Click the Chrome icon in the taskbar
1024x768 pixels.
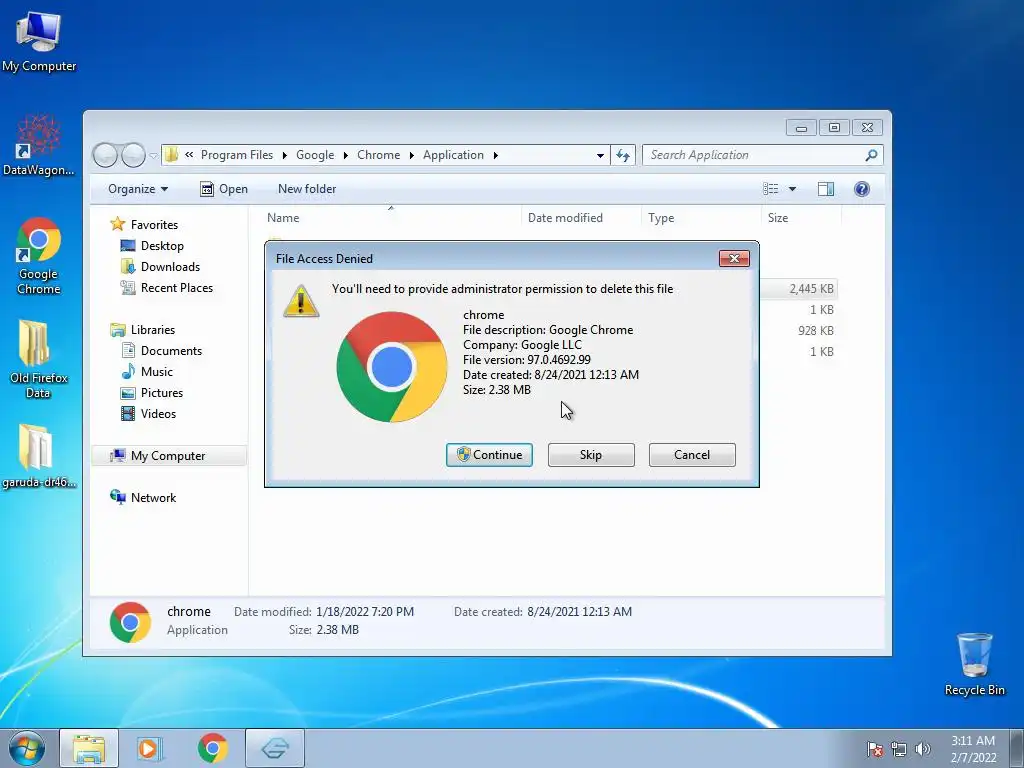(x=212, y=748)
